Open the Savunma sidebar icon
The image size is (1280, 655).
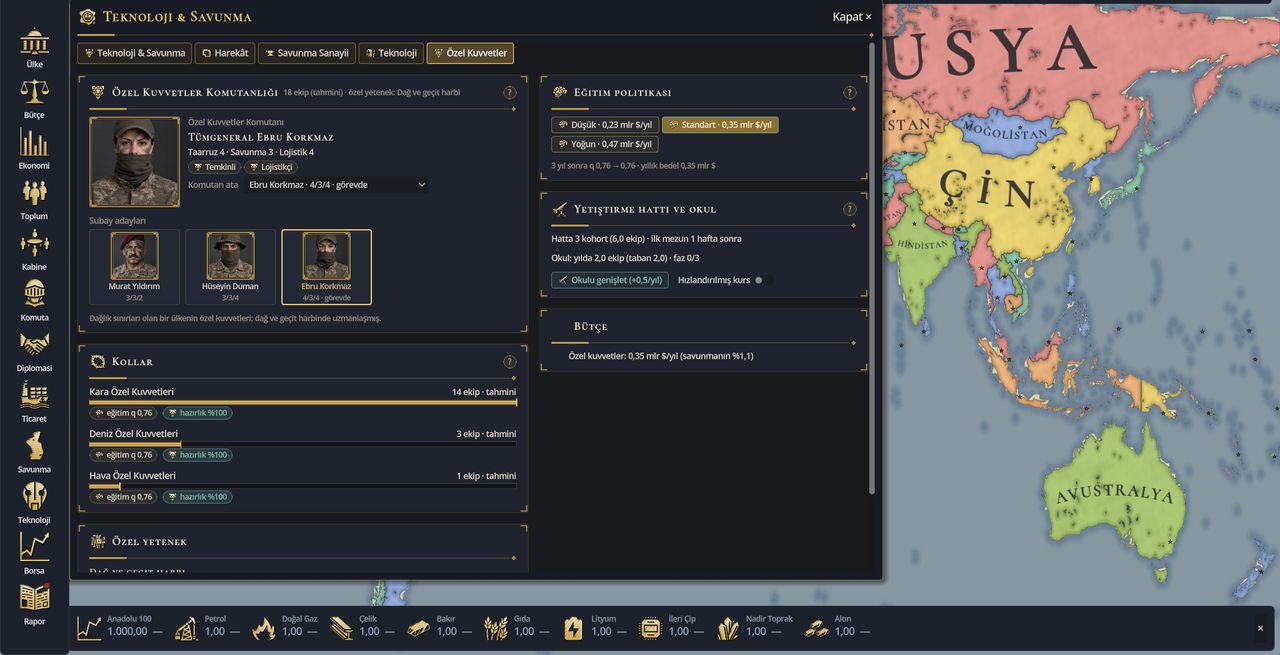[x=34, y=452]
